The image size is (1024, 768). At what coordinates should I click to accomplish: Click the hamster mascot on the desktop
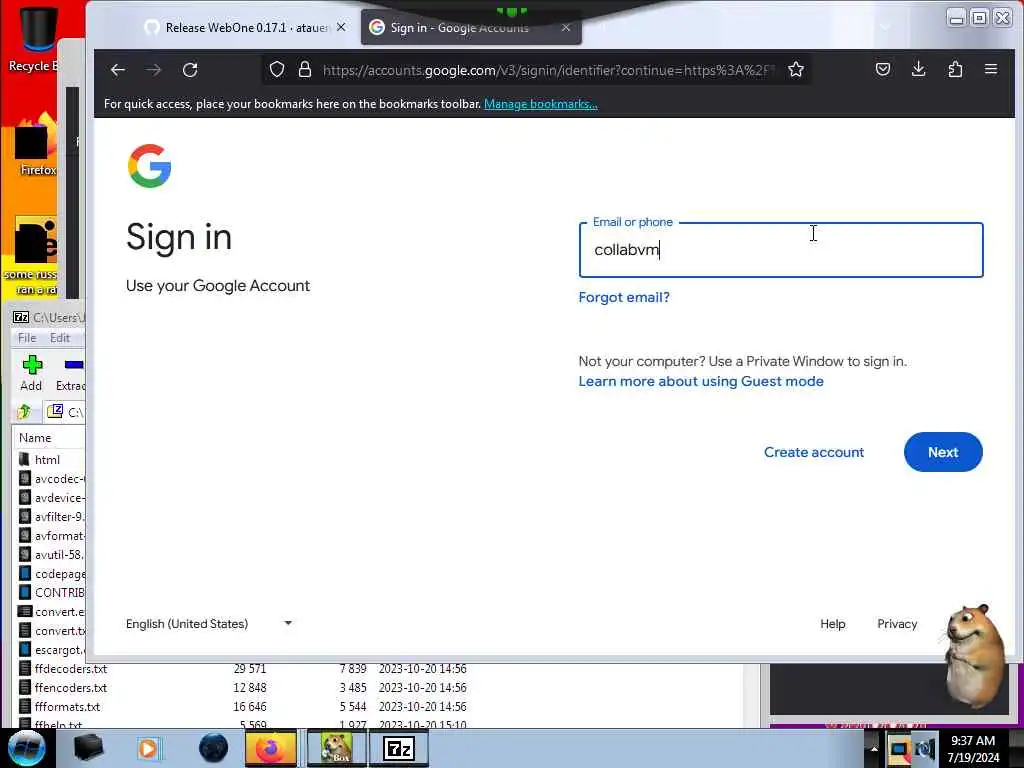pos(976,656)
